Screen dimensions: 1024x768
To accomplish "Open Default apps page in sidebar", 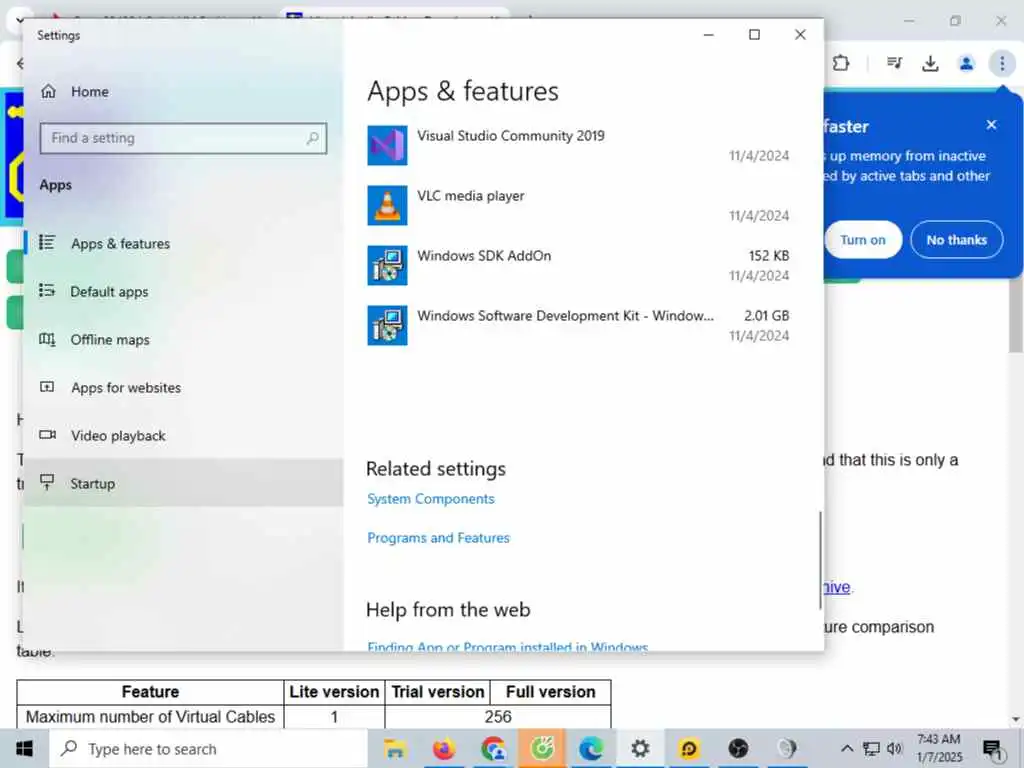I will 184,291.
